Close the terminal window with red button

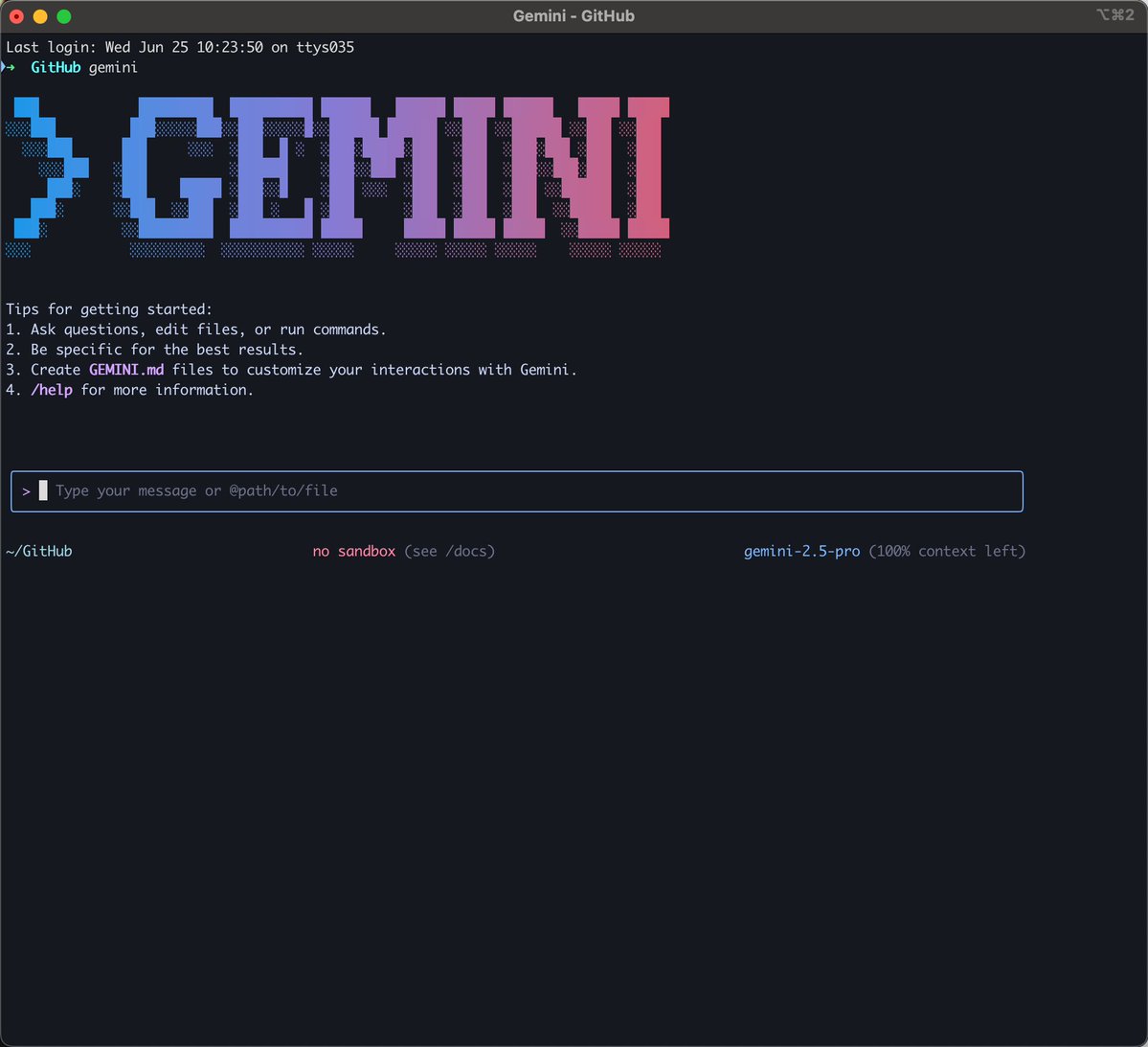(x=17, y=16)
